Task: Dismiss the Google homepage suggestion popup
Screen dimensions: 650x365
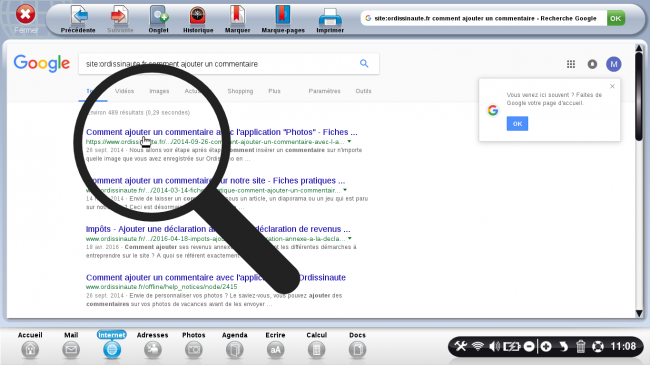Action: point(612,86)
